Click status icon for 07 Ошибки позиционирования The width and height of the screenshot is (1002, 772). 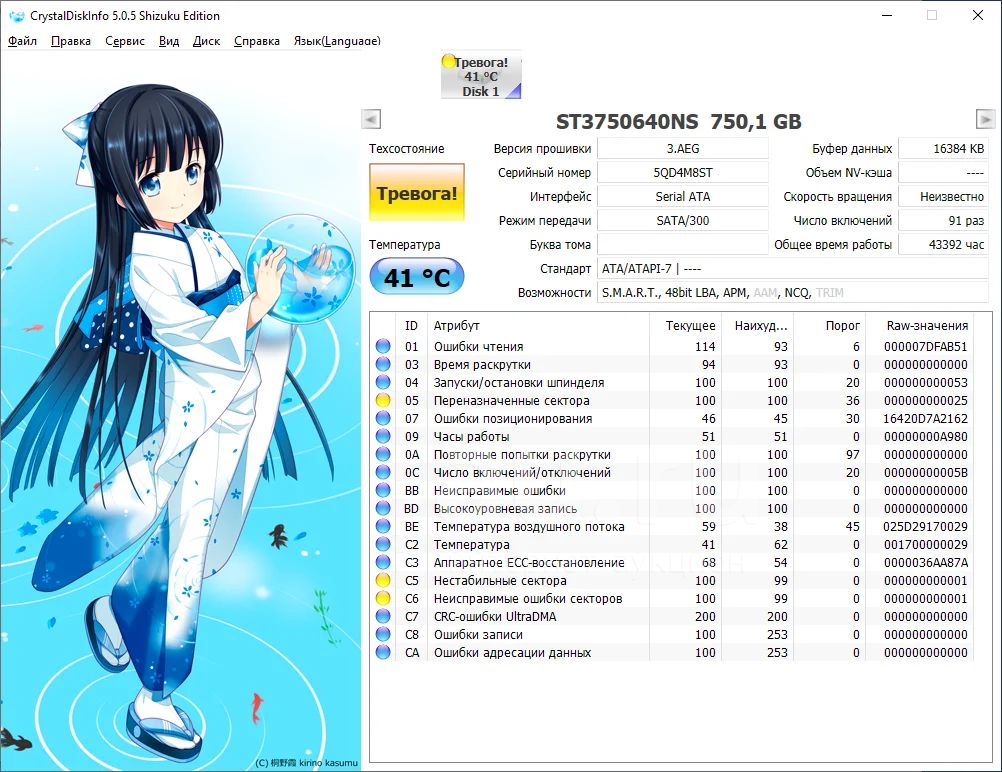383,419
